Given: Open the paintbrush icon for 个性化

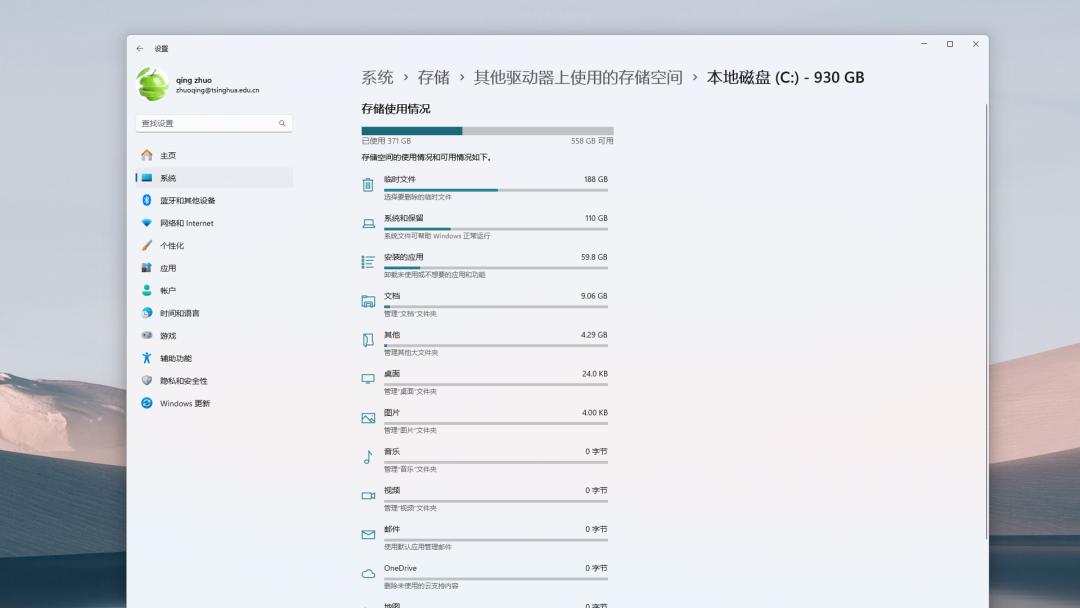Looking at the screenshot, I should pos(147,246).
